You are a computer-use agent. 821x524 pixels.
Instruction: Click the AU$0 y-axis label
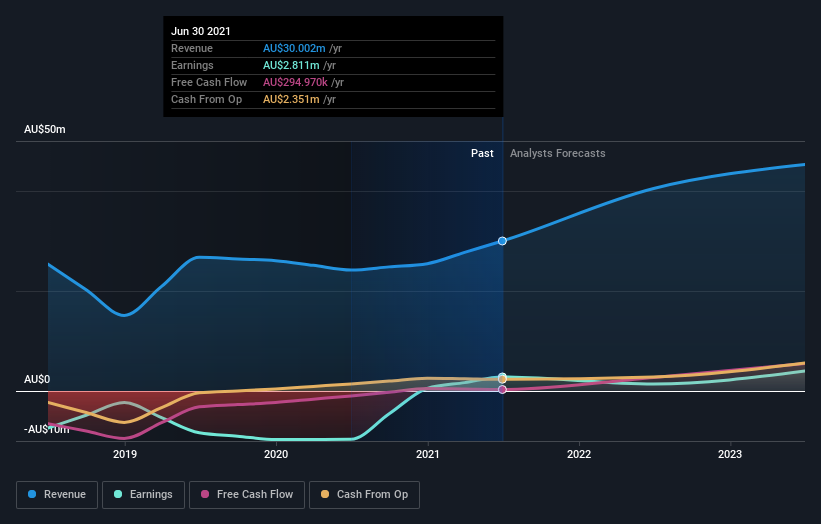[37, 379]
